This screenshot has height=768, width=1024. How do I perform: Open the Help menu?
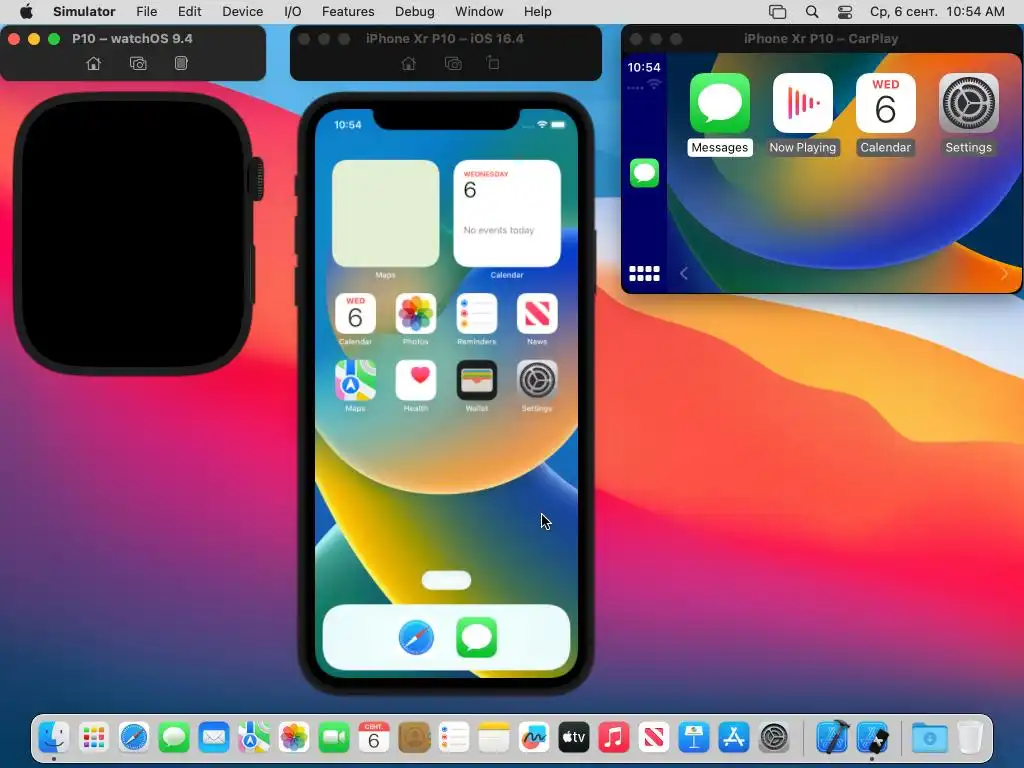click(x=537, y=12)
